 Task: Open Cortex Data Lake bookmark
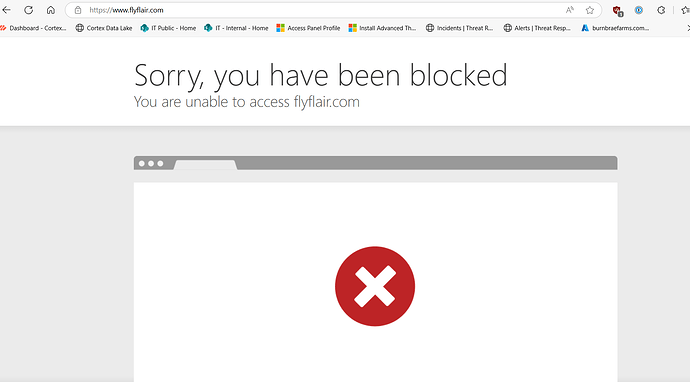[104, 28]
